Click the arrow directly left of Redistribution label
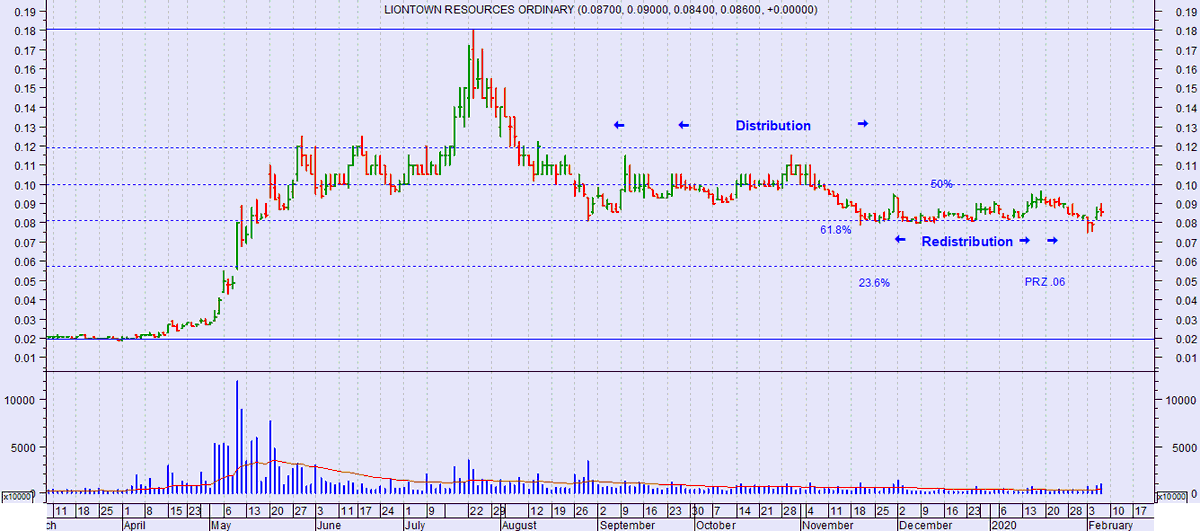Viewport: 1200px width, 531px height. click(900, 240)
